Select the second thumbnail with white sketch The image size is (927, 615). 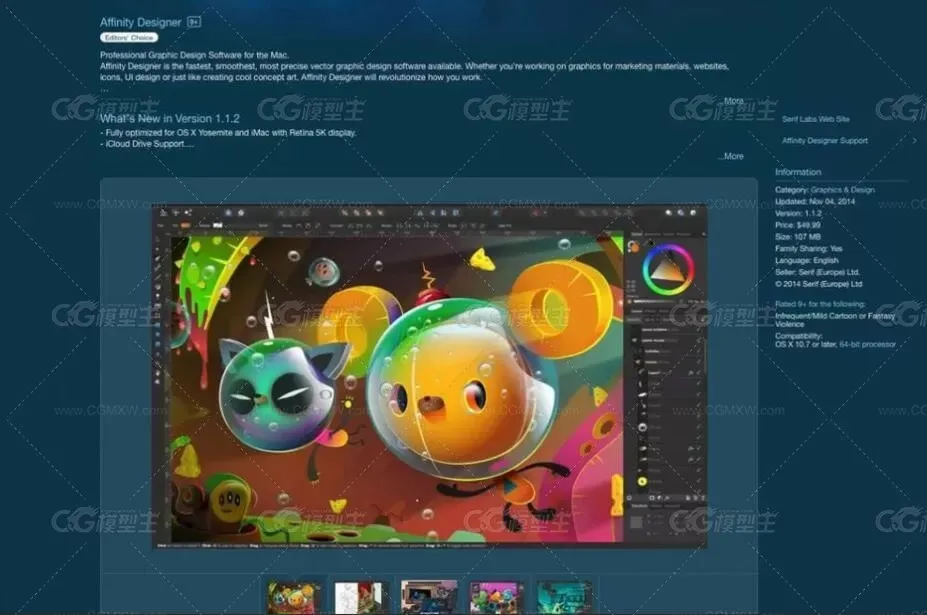pyautogui.click(x=358, y=597)
